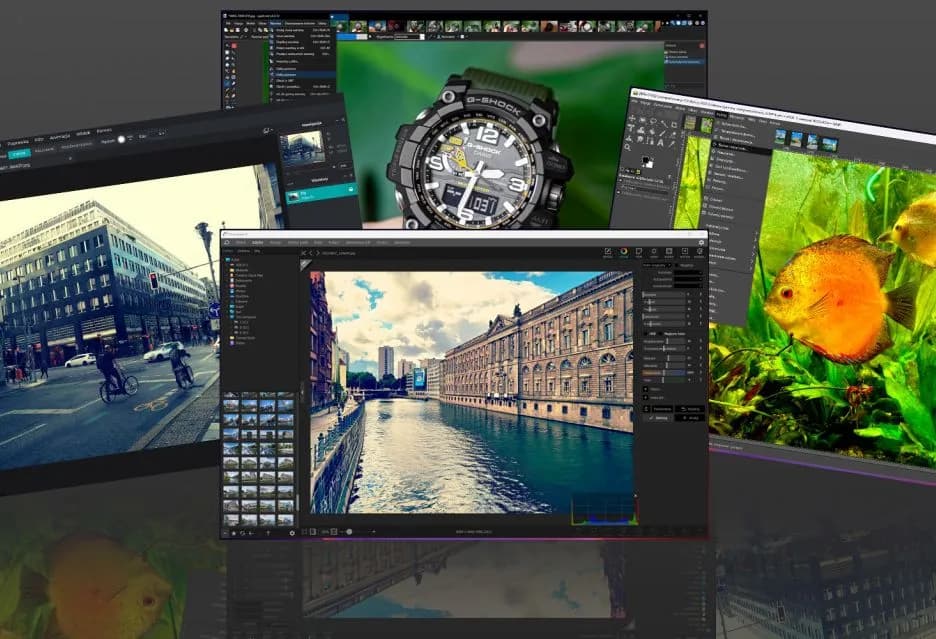Image resolution: width=936 pixels, height=639 pixels.
Task: Click the bottom-left button in the adjustments panel
Action: (x=659, y=418)
